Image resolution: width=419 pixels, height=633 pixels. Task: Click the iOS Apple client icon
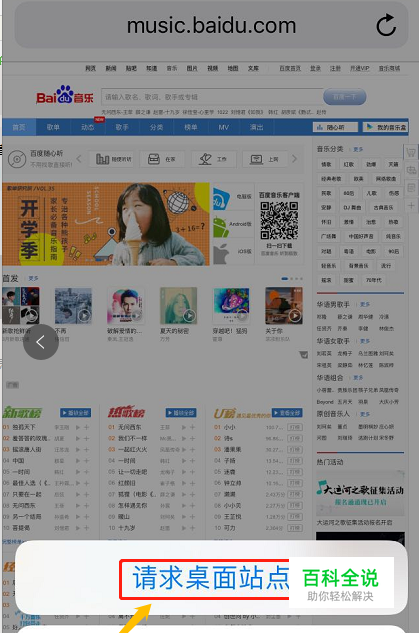[x=221, y=254]
